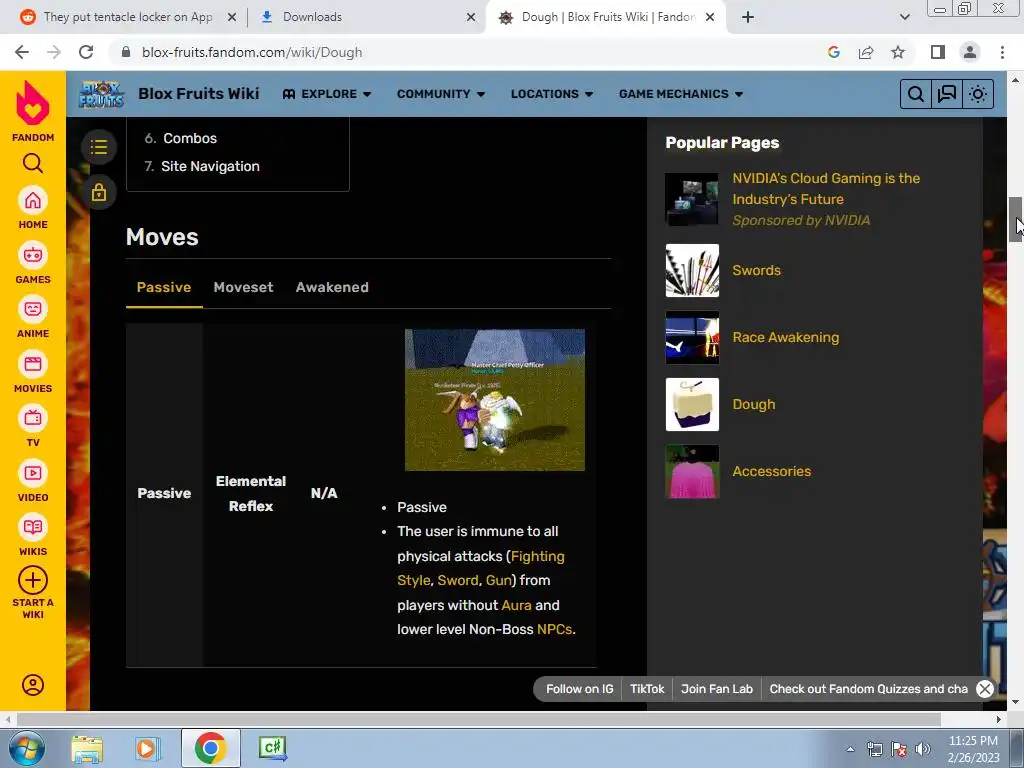Toggle the Chrome side panel

938,52
